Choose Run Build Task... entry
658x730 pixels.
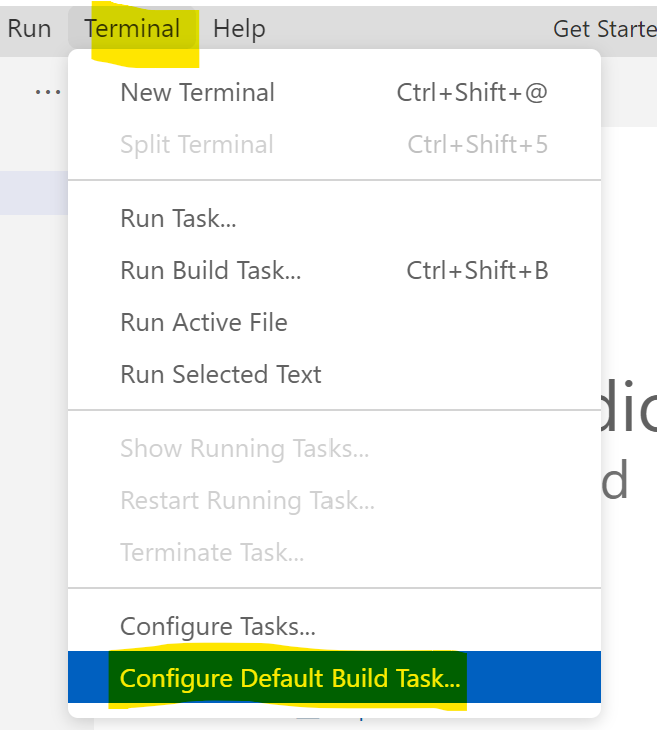click(x=210, y=270)
